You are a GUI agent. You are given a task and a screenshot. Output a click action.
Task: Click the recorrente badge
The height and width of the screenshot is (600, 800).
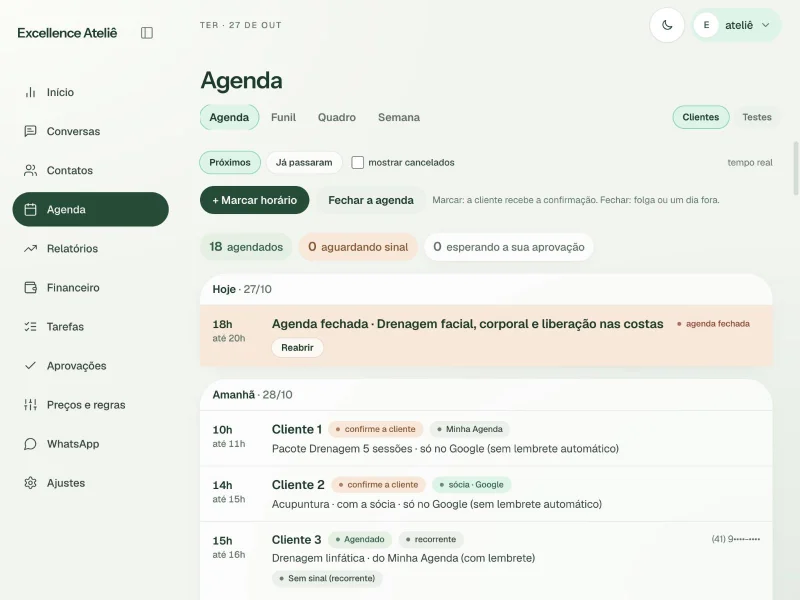tap(431, 539)
